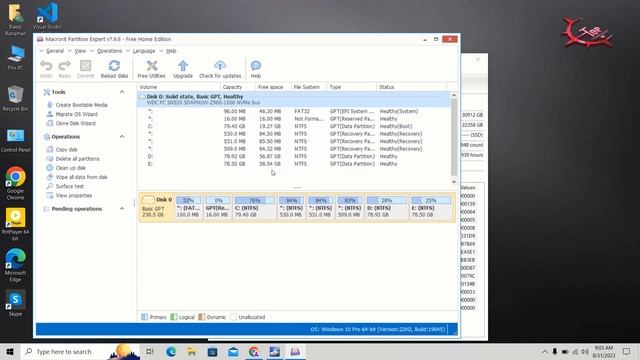The image size is (640, 360).
Task: Open Windows Start button
Action: [x=10, y=351]
